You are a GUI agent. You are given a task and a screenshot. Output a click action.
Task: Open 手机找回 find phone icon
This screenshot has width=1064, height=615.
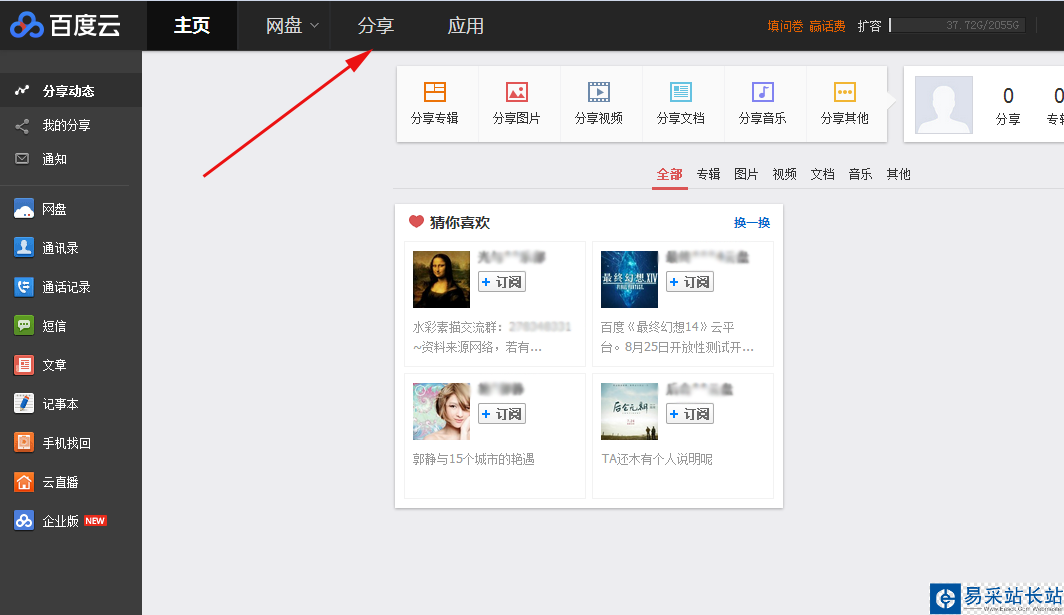pyautogui.click(x=24, y=443)
